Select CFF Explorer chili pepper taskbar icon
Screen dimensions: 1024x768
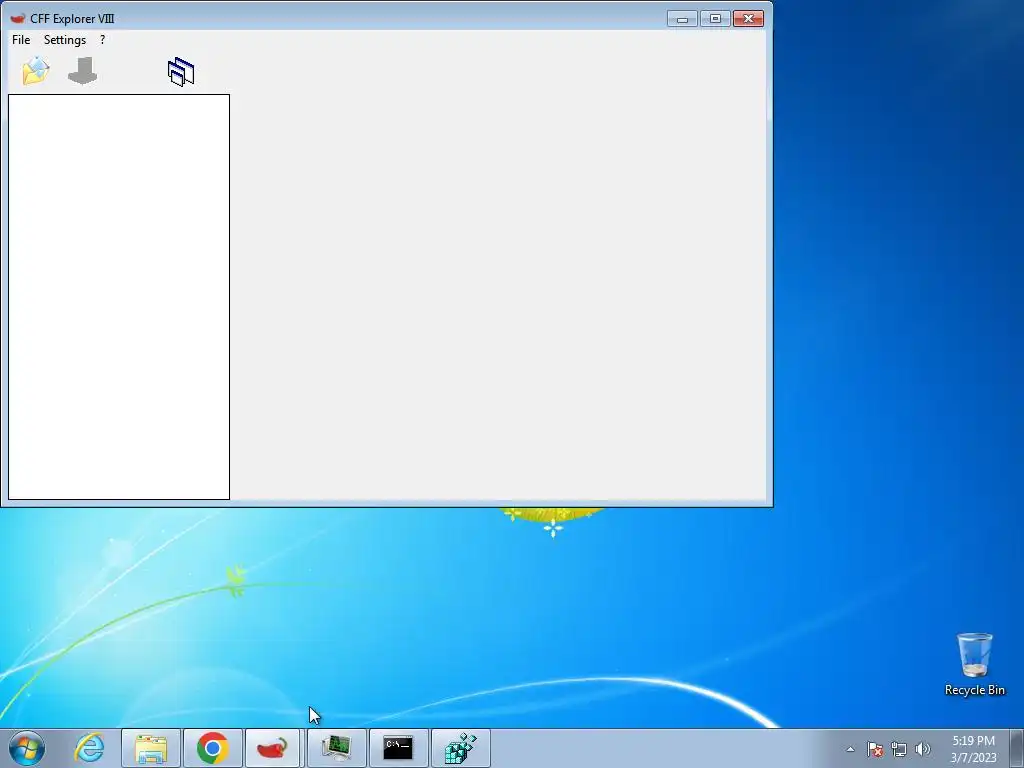(x=273, y=748)
